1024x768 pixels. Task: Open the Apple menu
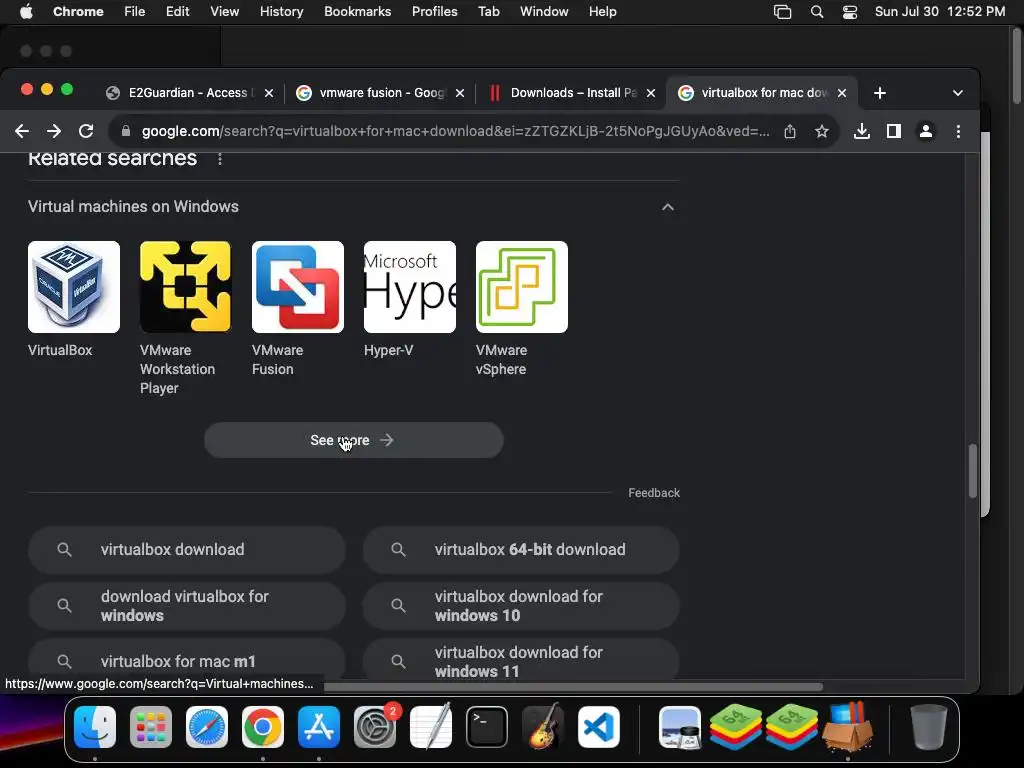(26, 12)
